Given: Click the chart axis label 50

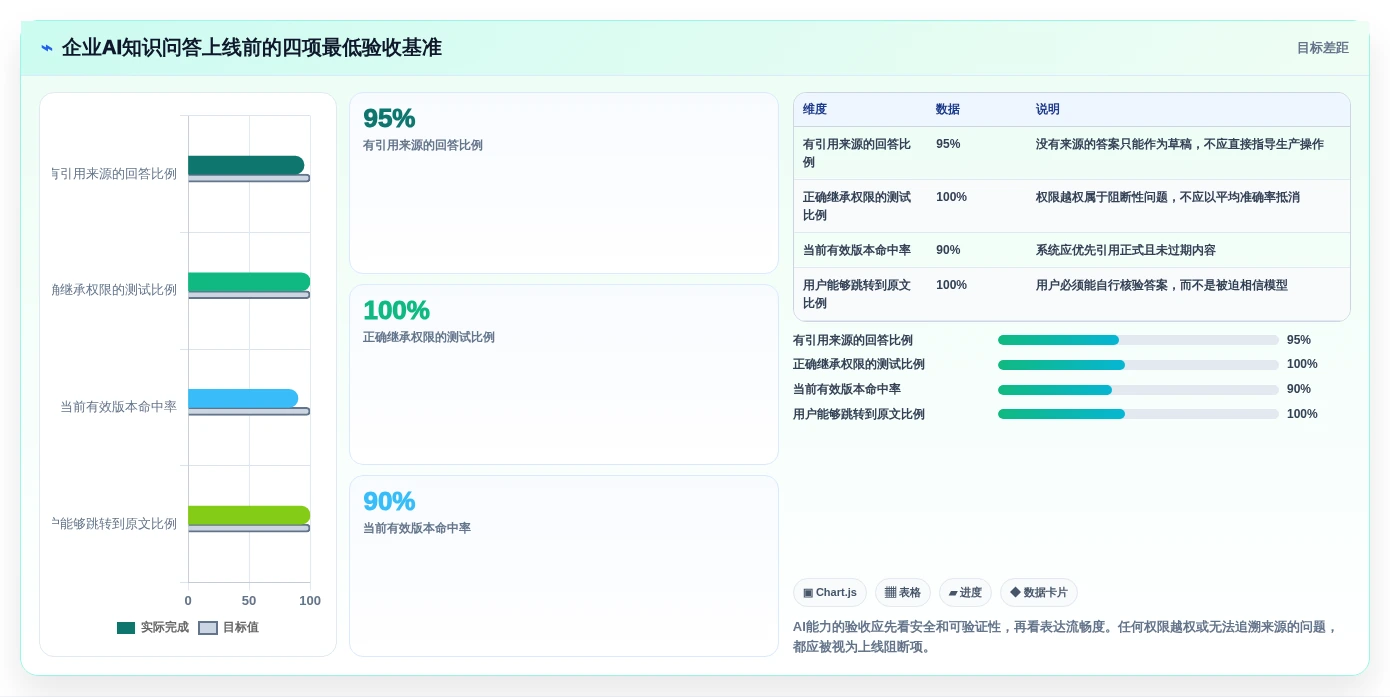Looking at the screenshot, I should (249, 601).
